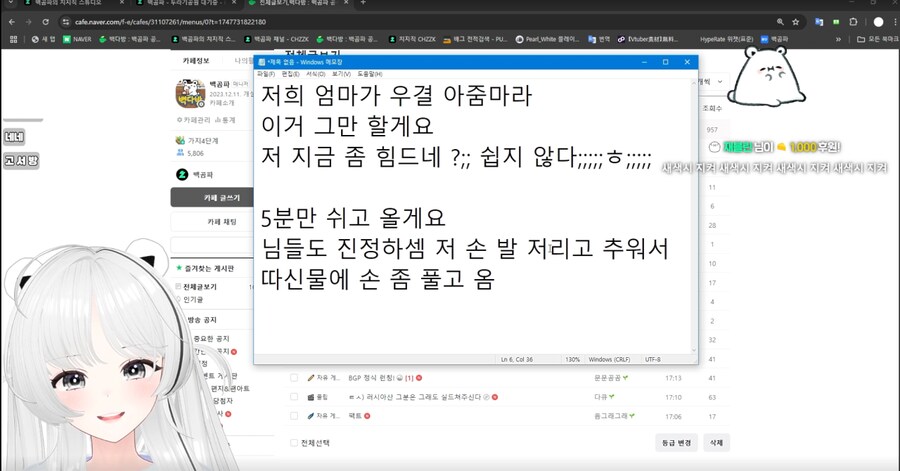Click the 고서방 overlay button

[21, 161]
